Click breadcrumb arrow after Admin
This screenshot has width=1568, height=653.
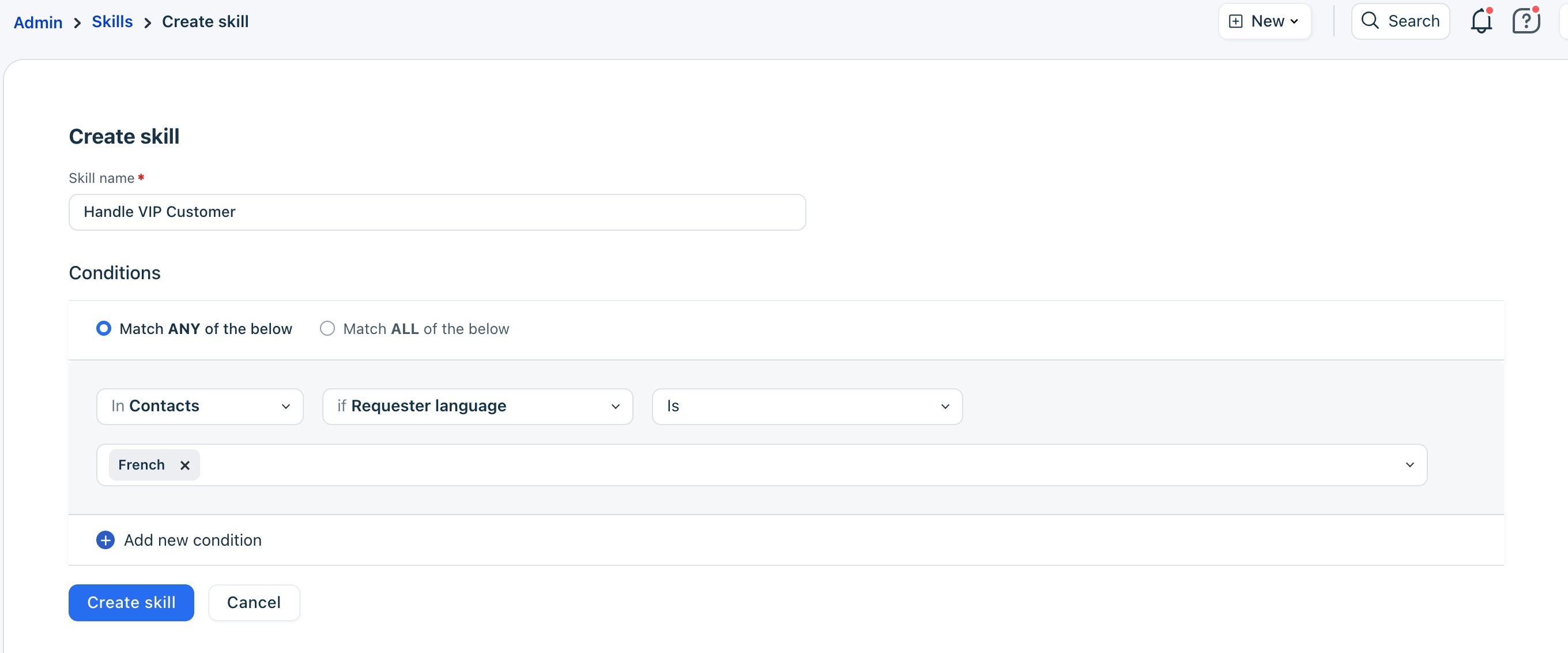tap(77, 22)
